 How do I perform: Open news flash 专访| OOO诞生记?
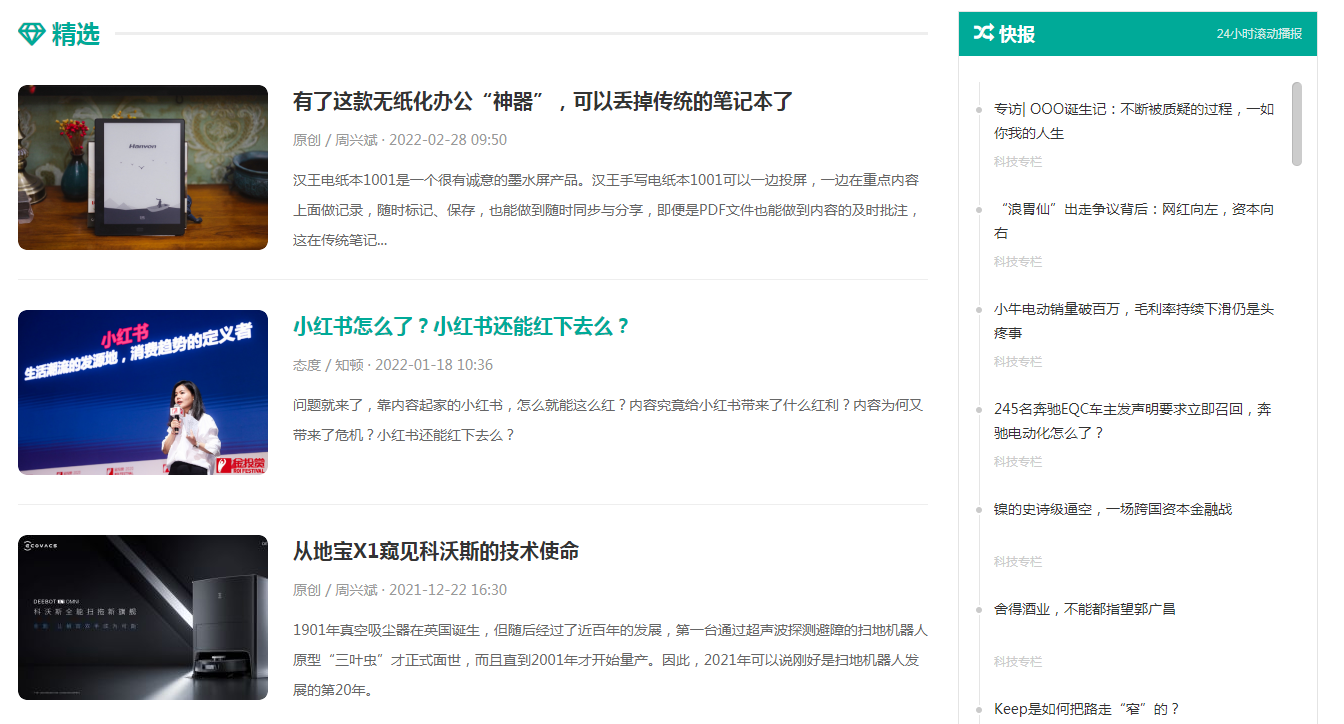[x=1134, y=121]
